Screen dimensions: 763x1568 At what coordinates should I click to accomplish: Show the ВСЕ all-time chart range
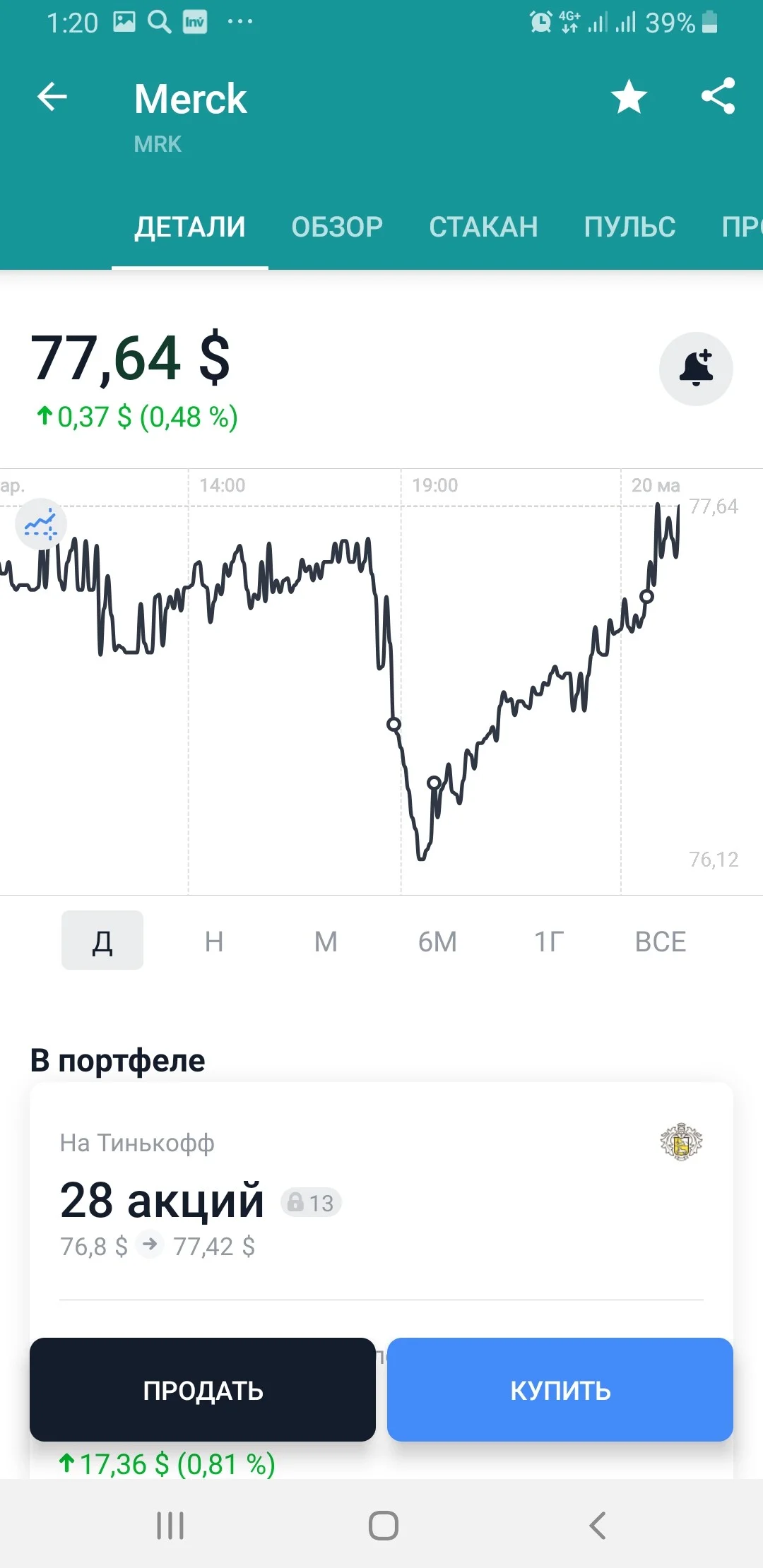[x=661, y=941]
